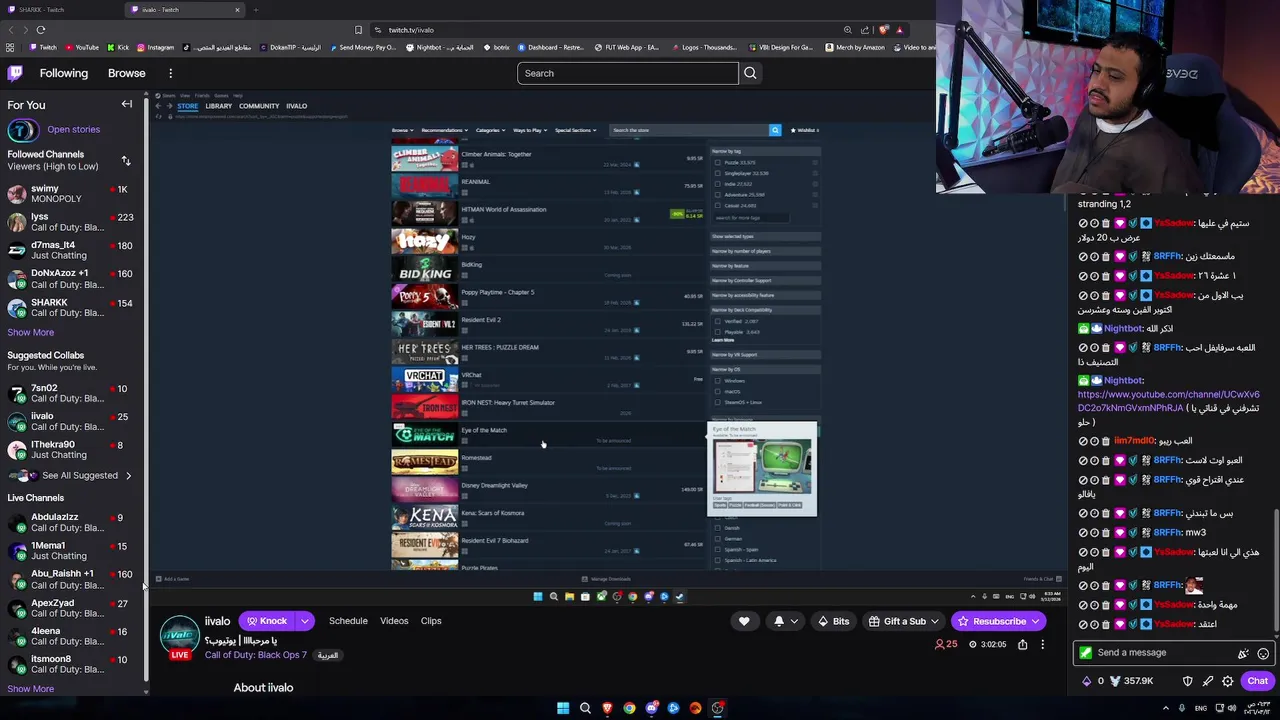The width and height of the screenshot is (1280, 720).
Task: Click the purple Chat send button
Action: pyautogui.click(x=1257, y=681)
